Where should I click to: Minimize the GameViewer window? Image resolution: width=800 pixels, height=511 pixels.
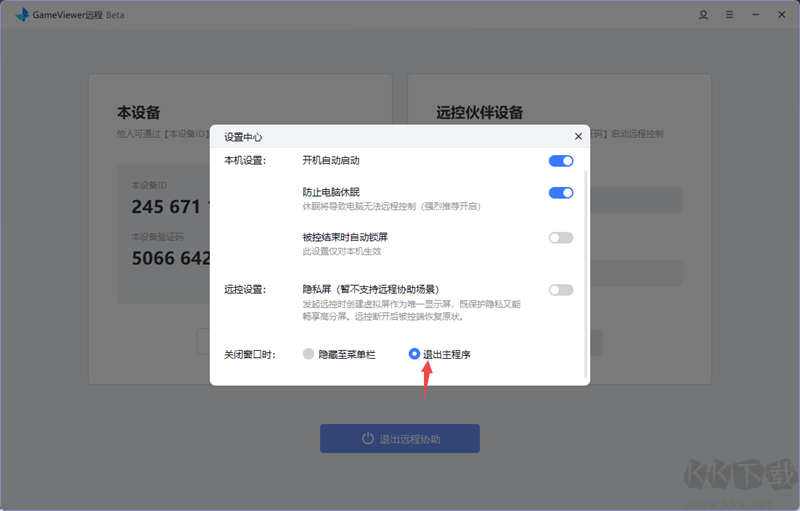tap(756, 15)
